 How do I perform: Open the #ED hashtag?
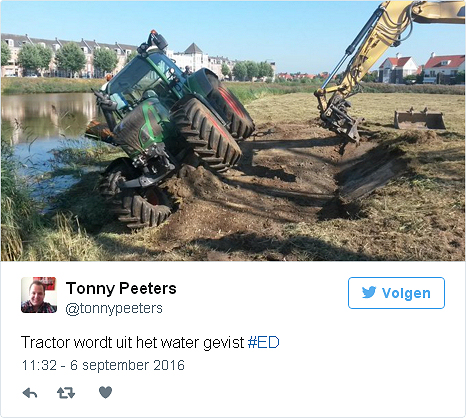point(263,342)
